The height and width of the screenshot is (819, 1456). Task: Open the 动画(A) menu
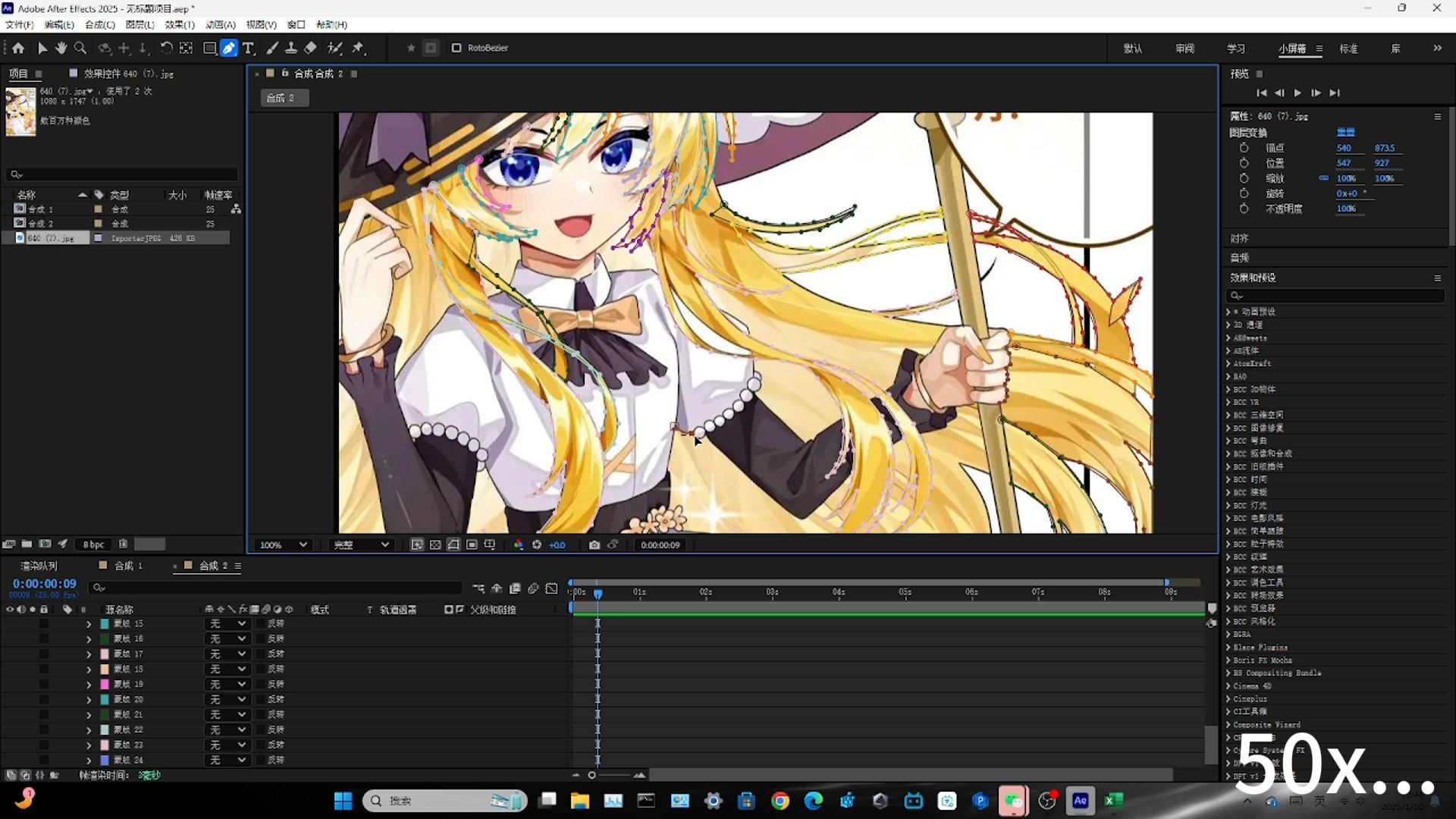pyautogui.click(x=221, y=25)
